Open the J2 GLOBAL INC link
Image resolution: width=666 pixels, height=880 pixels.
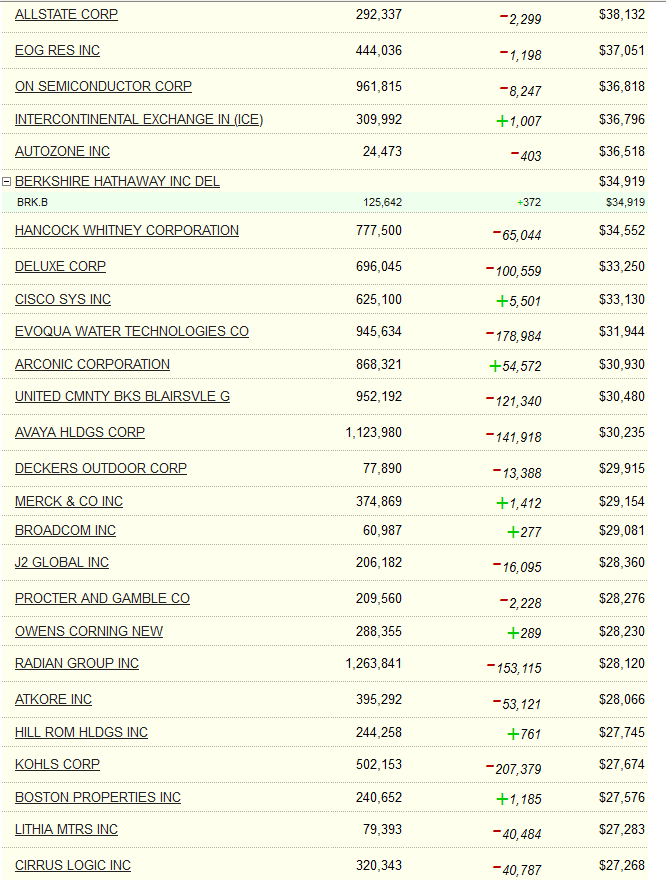62,563
